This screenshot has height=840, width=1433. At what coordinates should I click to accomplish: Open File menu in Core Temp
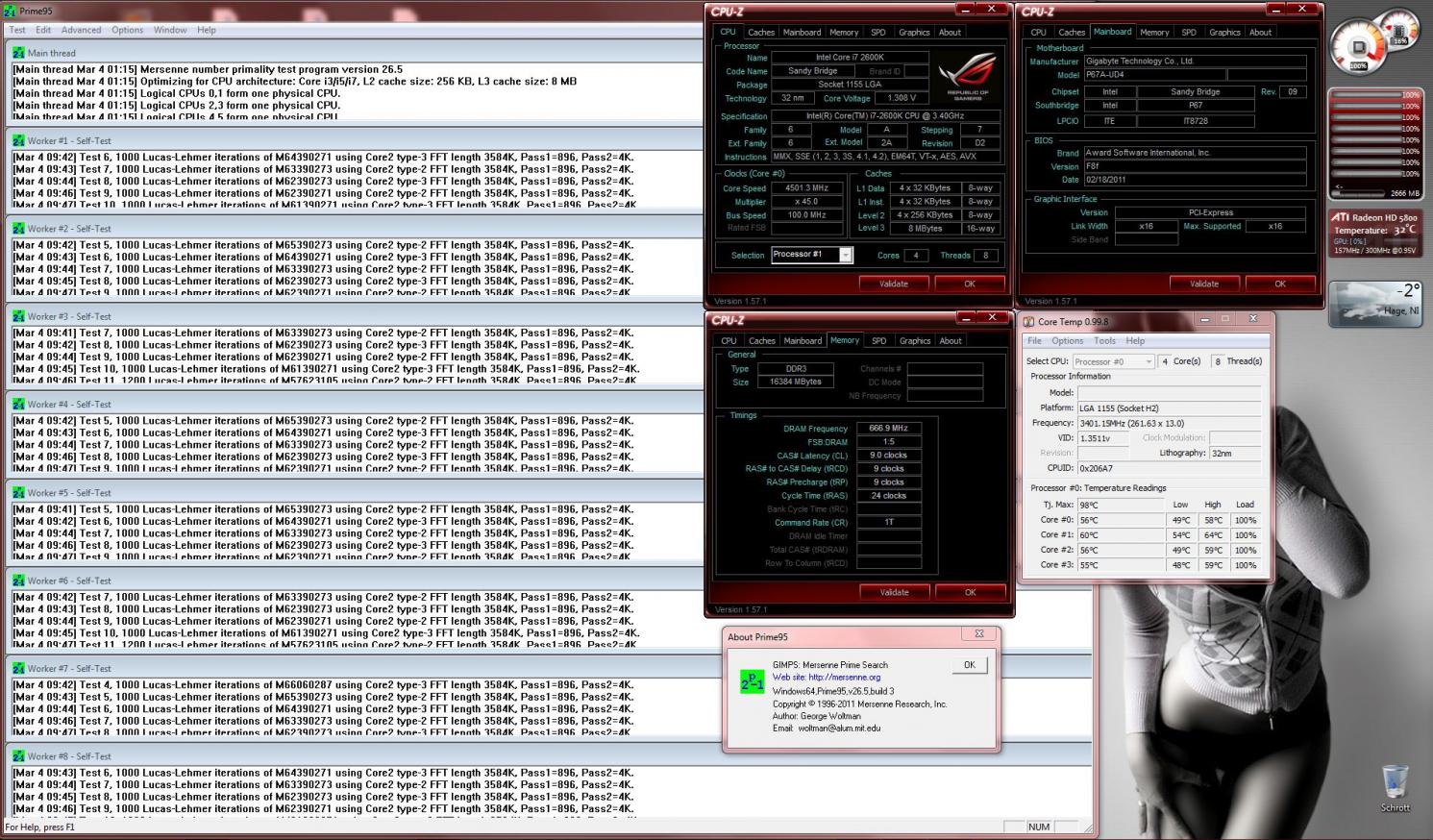tap(1034, 340)
